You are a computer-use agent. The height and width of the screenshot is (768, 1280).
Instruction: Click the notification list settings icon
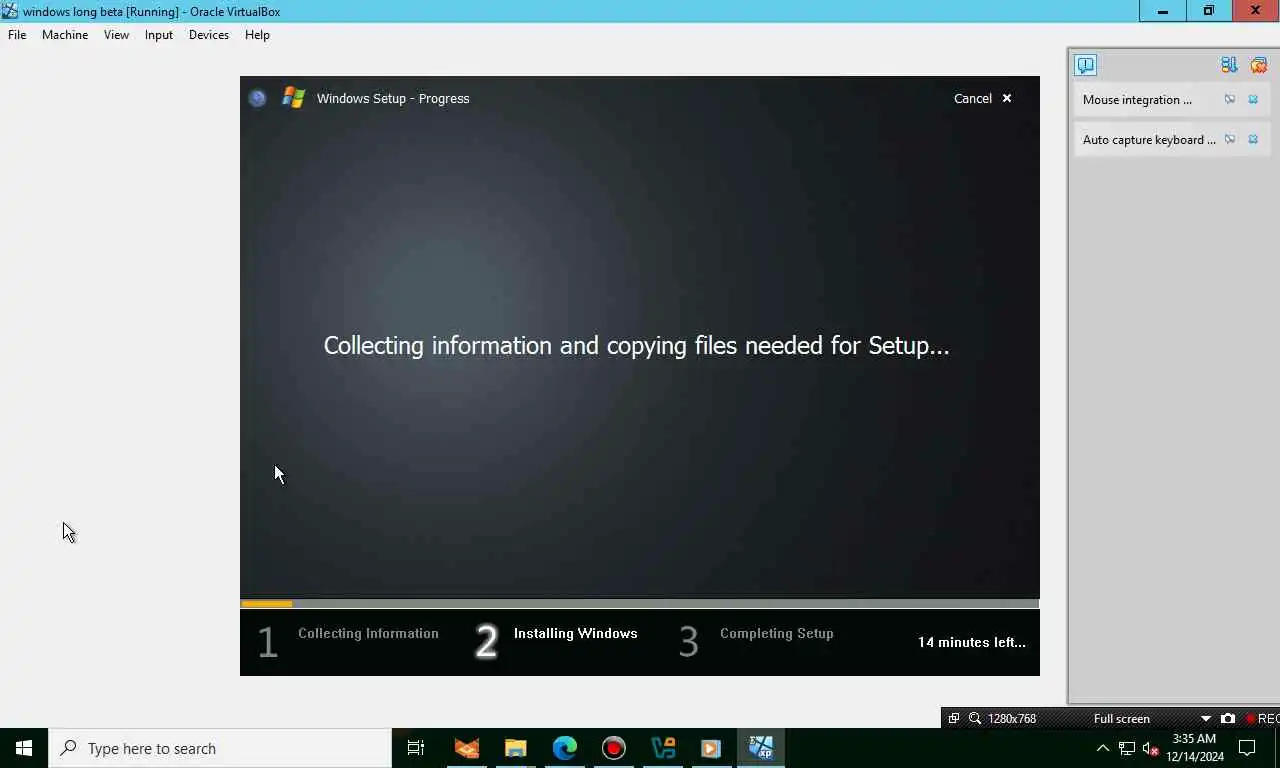point(1229,65)
